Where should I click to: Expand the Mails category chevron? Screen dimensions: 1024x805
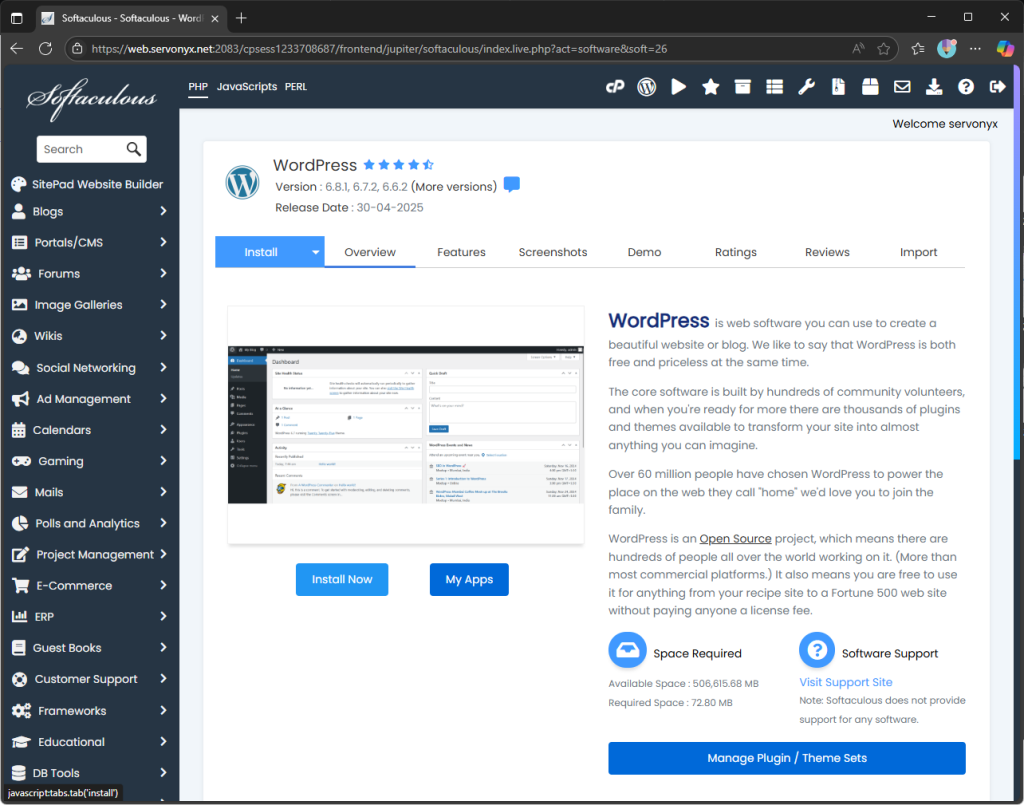[163, 492]
